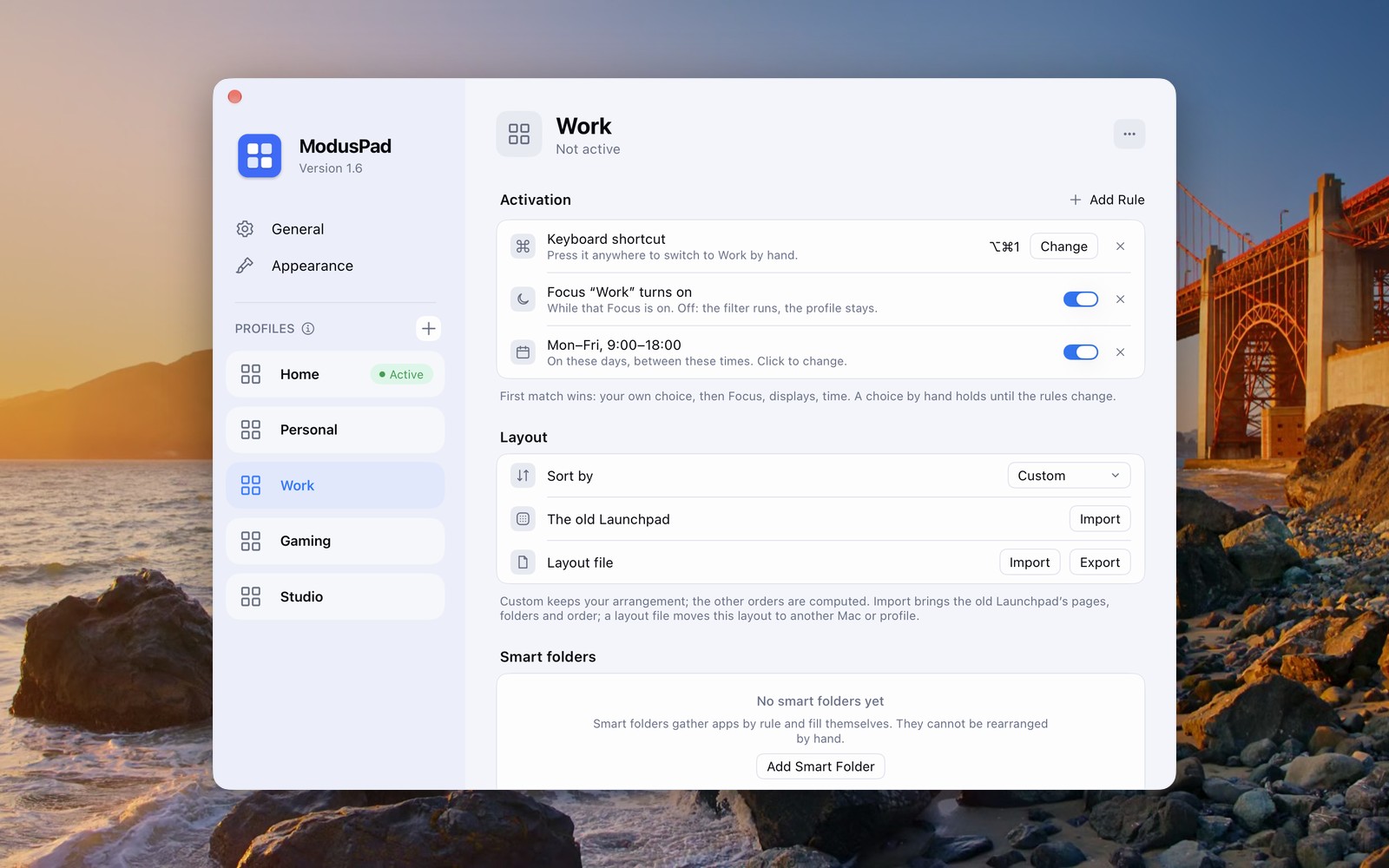Toggle the Focus "Work" turns on switch
The height and width of the screenshot is (868, 1389).
point(1081,299)
